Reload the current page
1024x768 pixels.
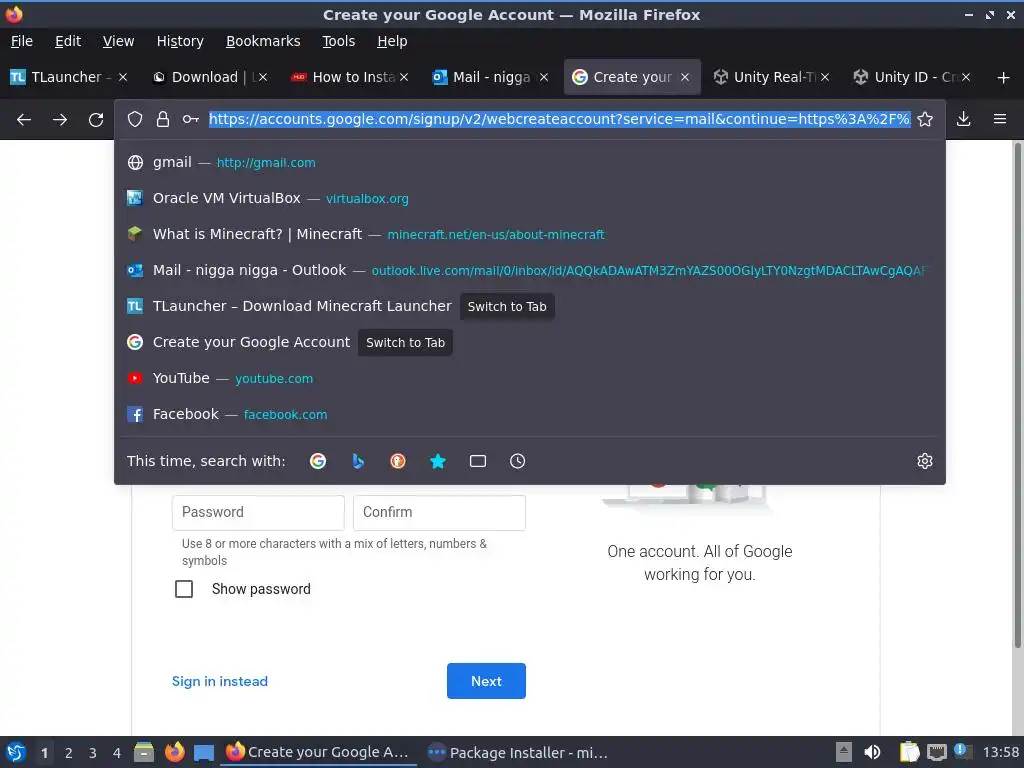[96, 120]
